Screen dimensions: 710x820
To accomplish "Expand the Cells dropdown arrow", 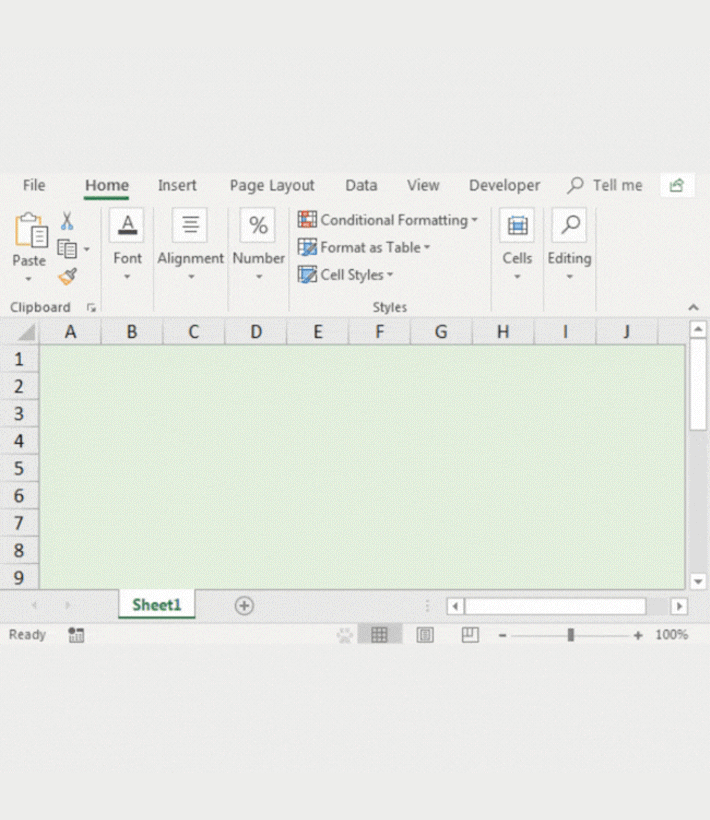I will coord(517,277).
